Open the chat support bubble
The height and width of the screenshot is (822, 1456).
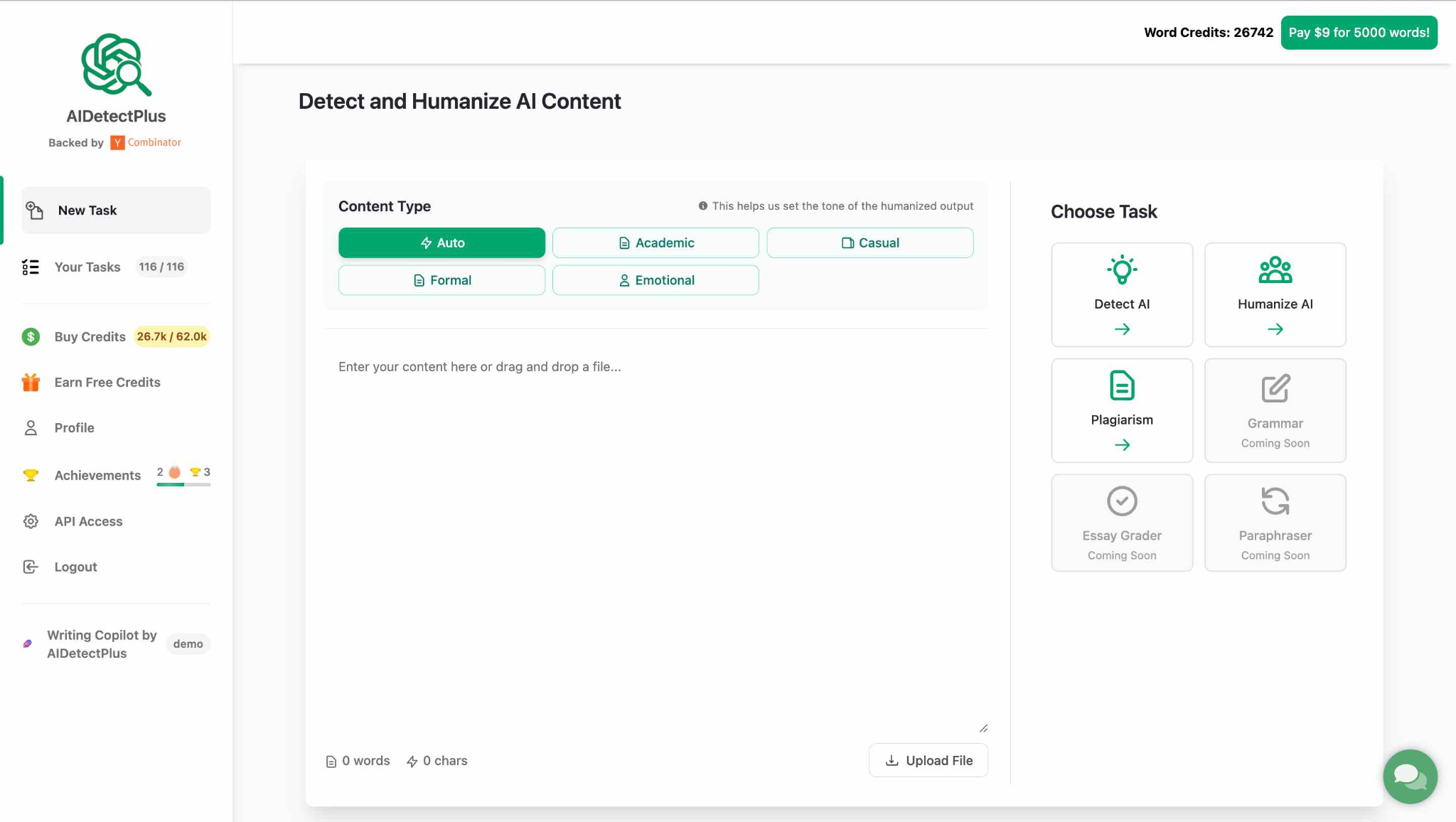1409,776
